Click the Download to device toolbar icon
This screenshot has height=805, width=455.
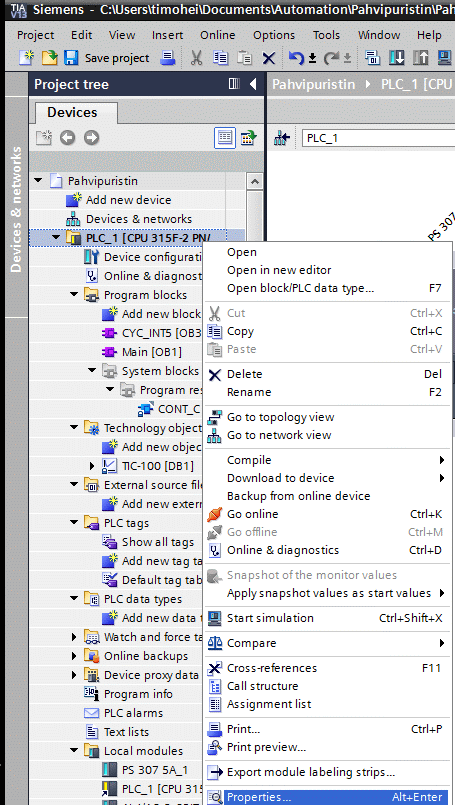[x=396, y=58]
